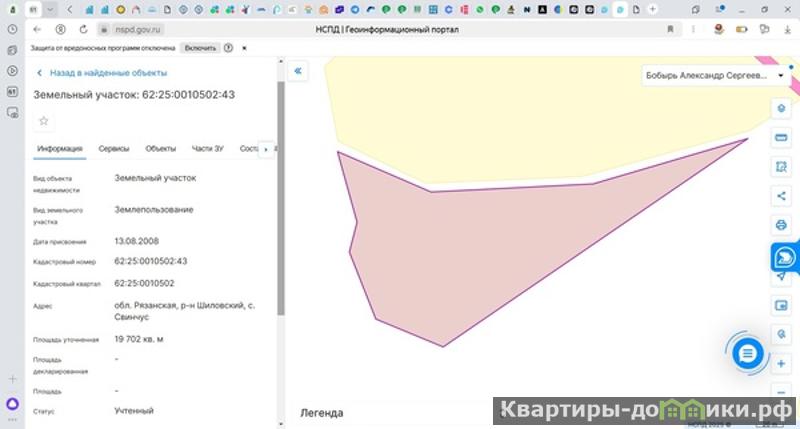Click the zoom in plus button
The image size is (800, 429).
point(781,364)
